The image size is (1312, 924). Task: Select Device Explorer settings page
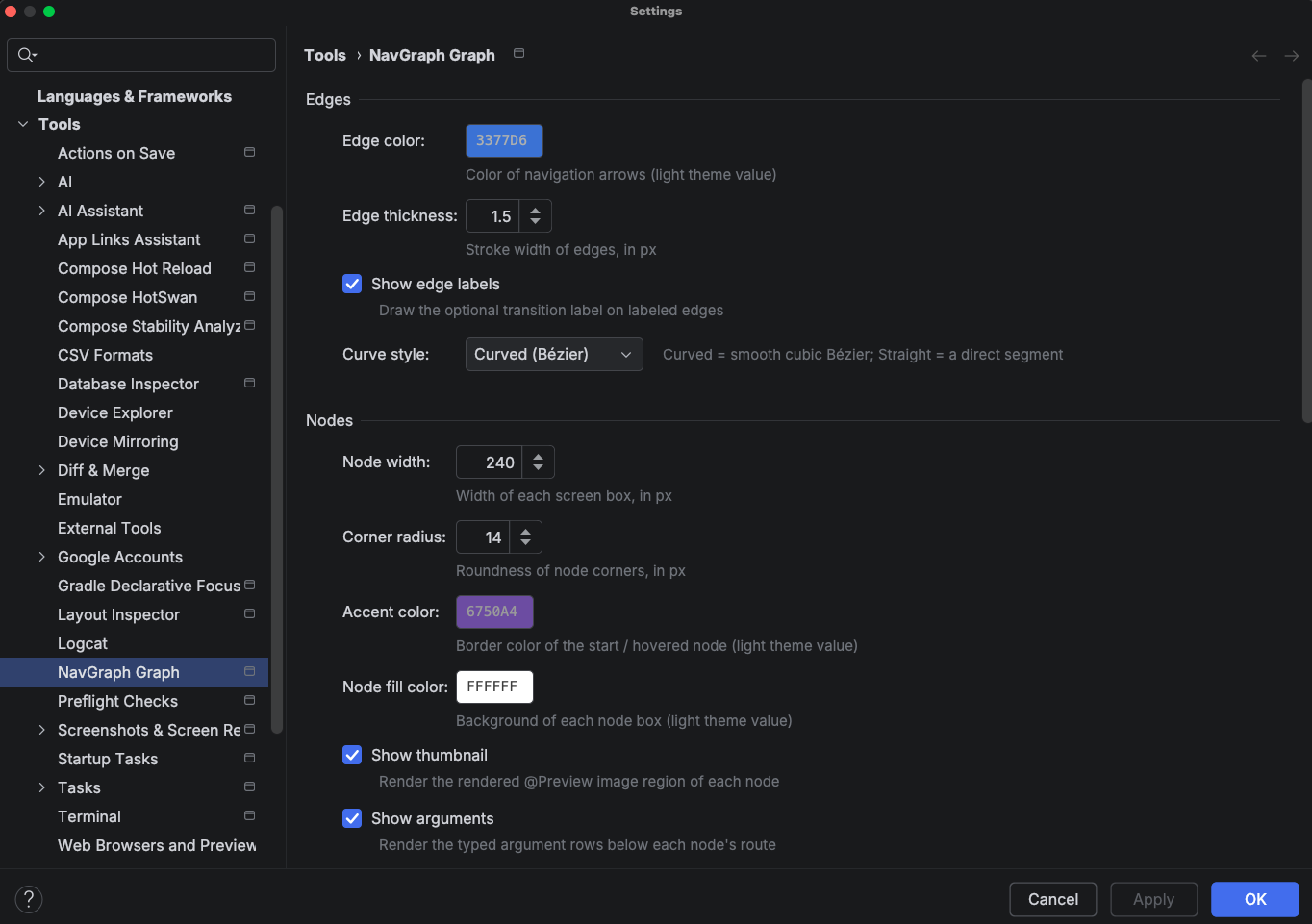pos(115,412)
